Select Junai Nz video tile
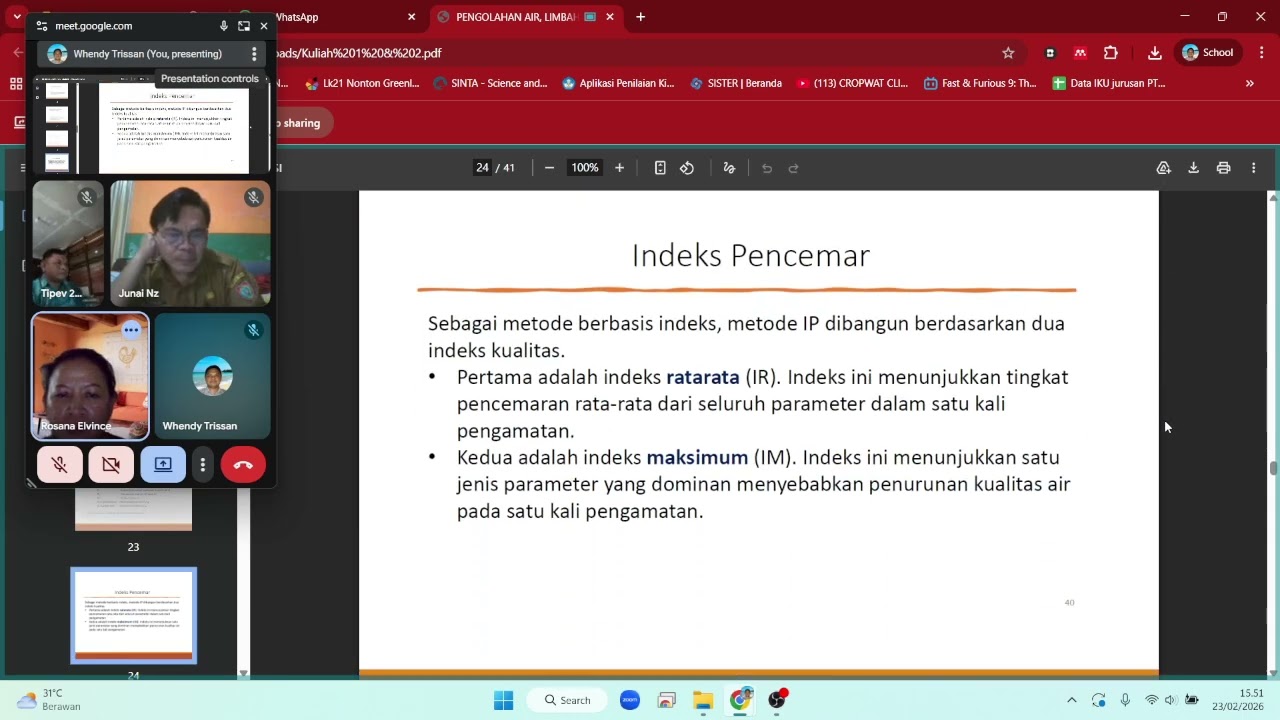1280x720 pixels. [190, 243]
